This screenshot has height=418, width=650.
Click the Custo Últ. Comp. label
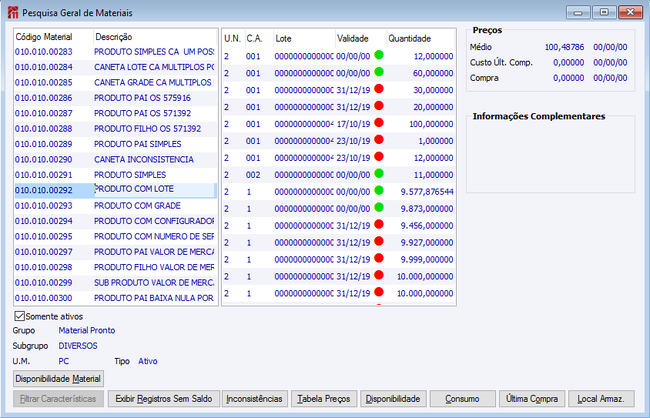501,63
